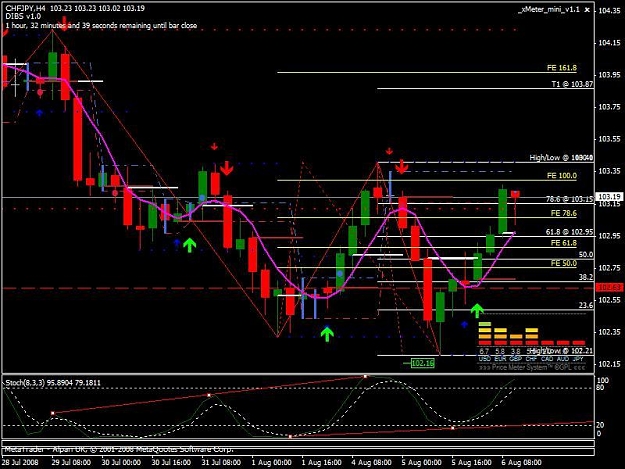This screenshot has height=469, width=625.
Task: Select the FE 161.8 Fibonacci label
Action: [x=562, y=68]
